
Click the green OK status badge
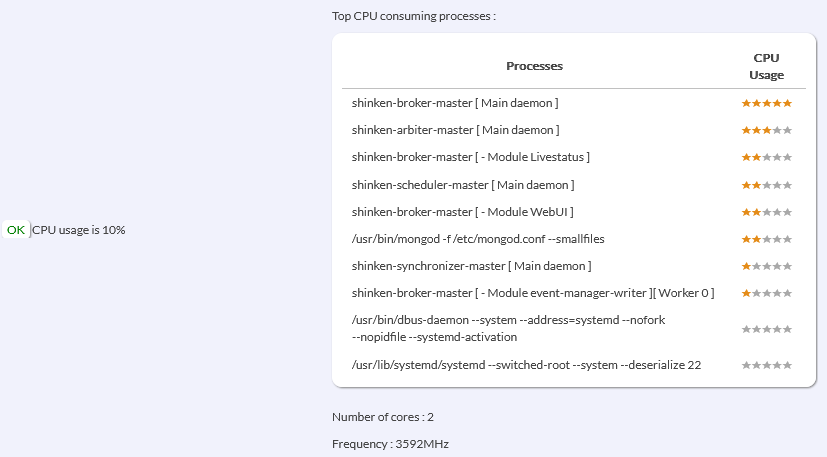(x=16, y=230)
